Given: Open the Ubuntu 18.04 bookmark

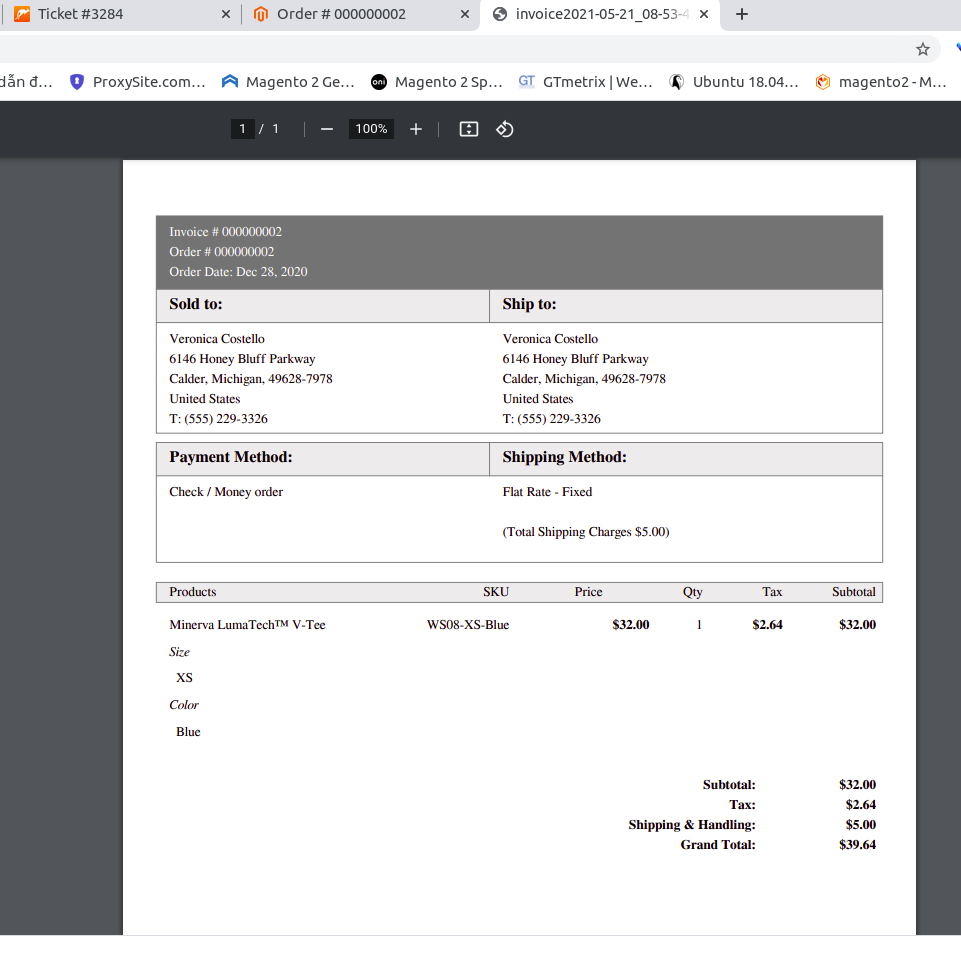Looking at the screenshot, I should [x=734, y=82].
